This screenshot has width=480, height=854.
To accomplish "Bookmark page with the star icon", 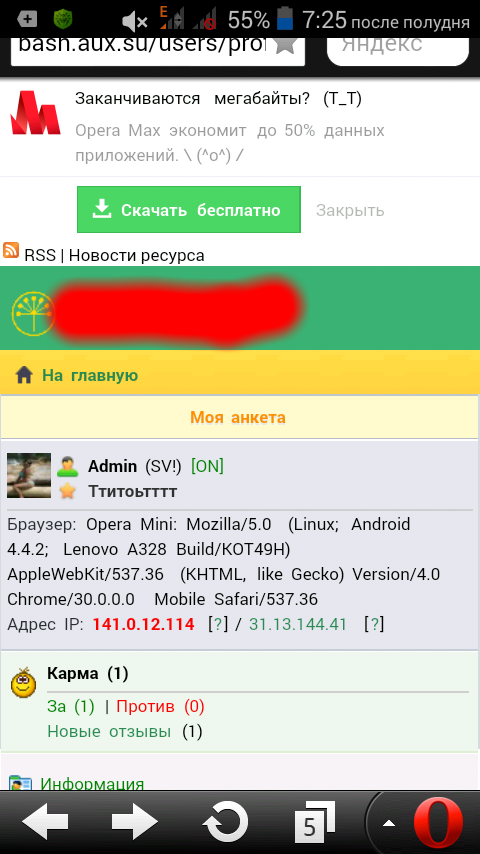I will click(285, 44).
